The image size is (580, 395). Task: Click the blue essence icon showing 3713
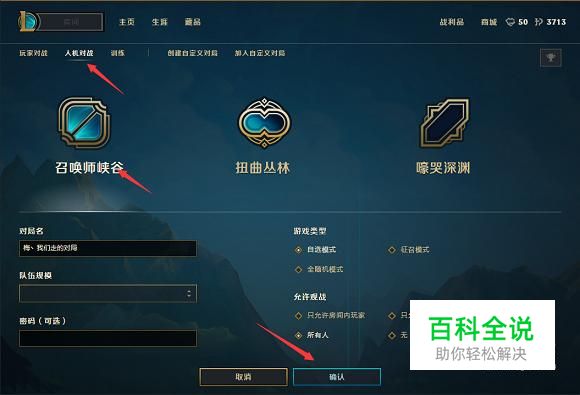click(539, 22)
